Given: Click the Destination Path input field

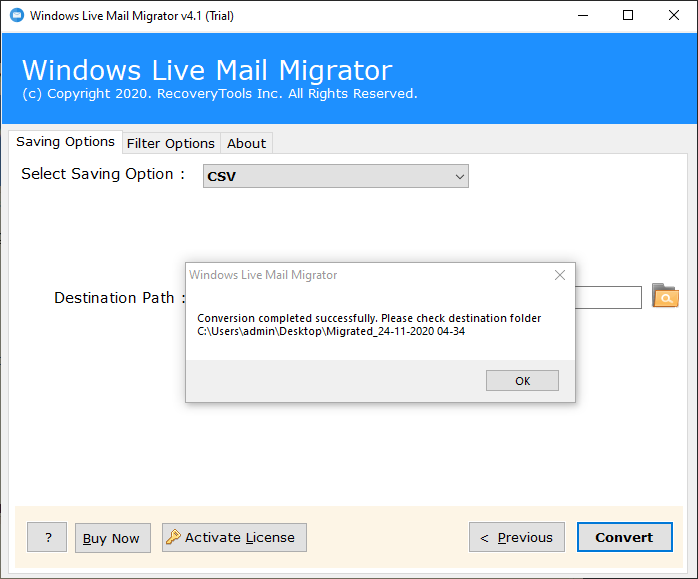Looking at the screenshot, I should [608, 297].
